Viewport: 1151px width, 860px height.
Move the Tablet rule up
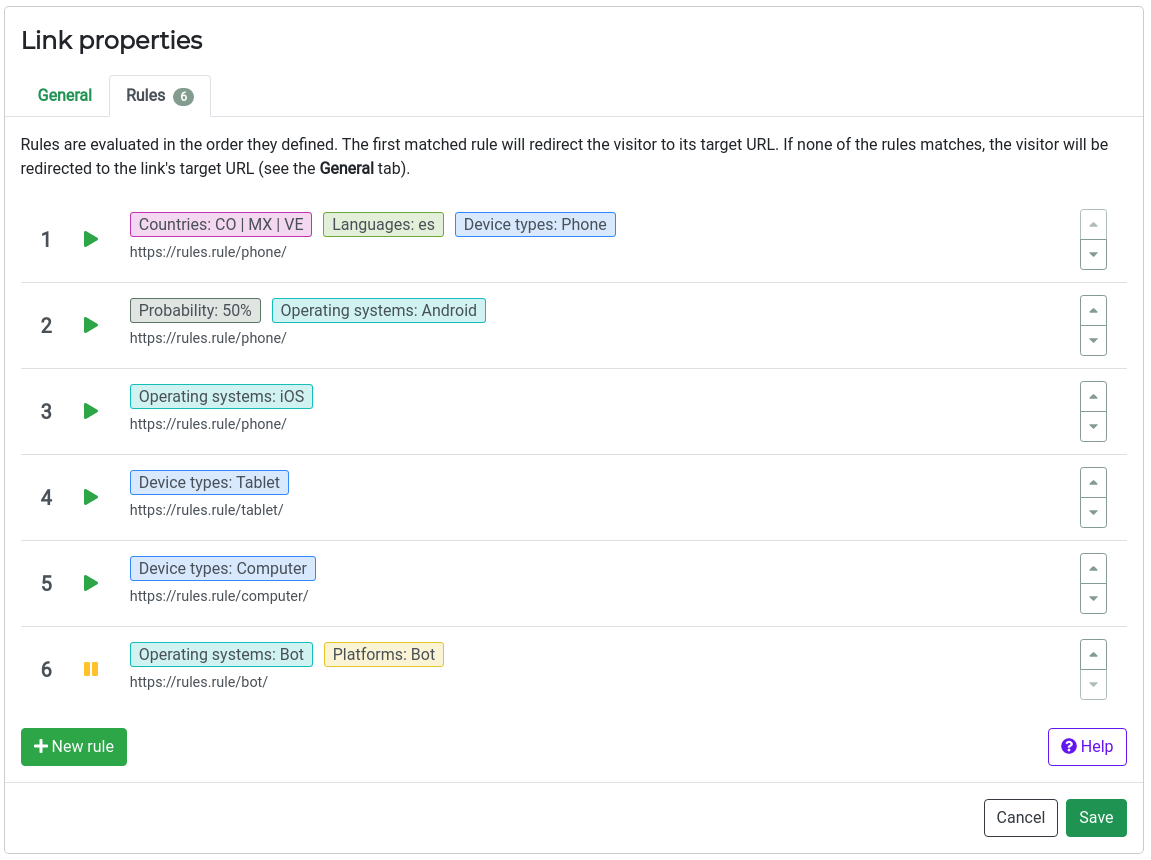(x=1093, y=482)
